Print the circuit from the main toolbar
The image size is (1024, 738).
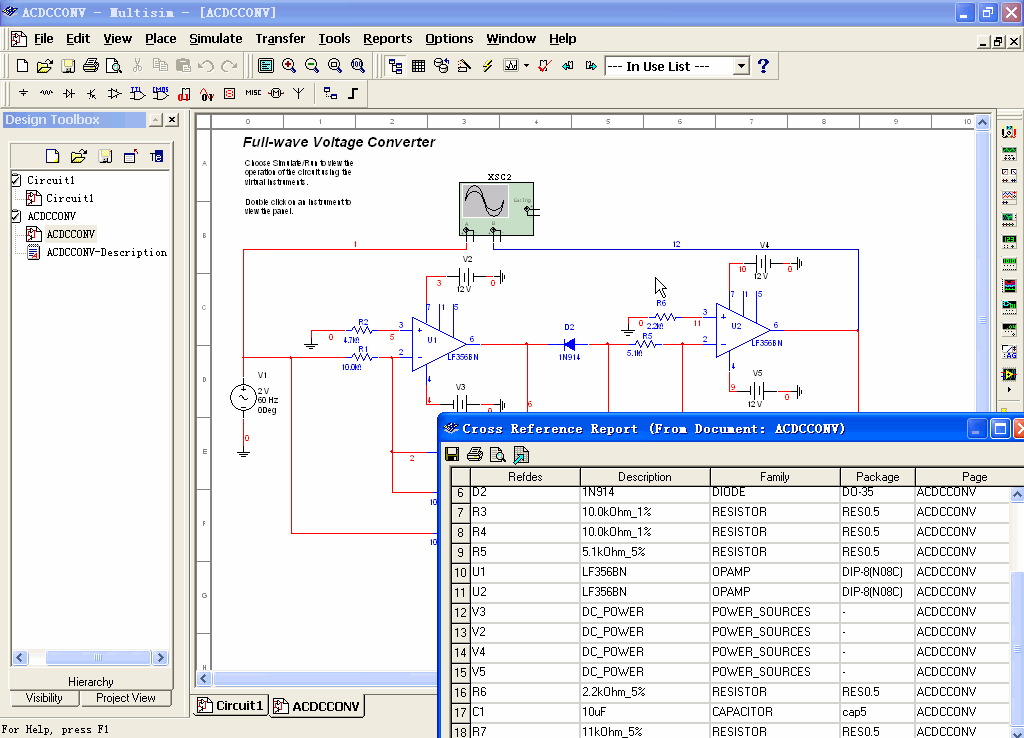[x=91, y=66]
